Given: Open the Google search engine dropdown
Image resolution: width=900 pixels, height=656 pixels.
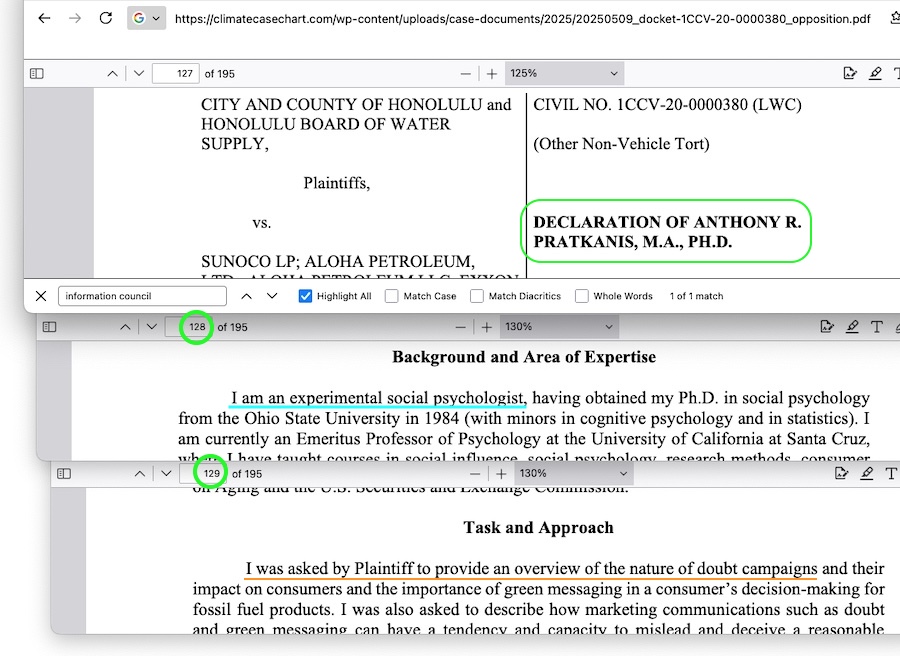Looking at the screenshot, I should pyautogui.click(x=146, y=19).
